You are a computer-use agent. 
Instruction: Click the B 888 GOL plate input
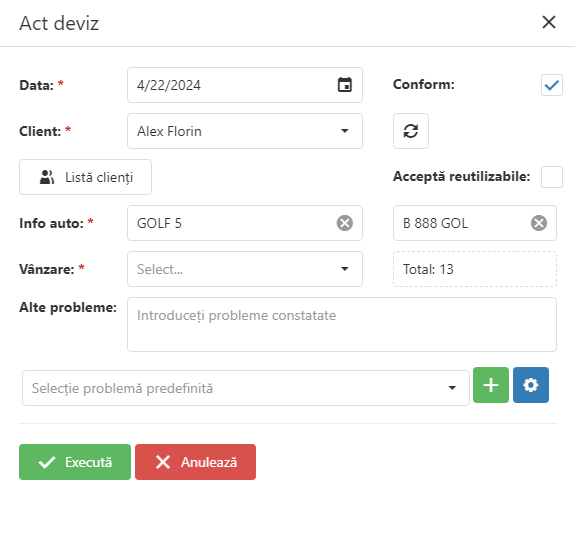pyautogui.click(x=462, y=223)
